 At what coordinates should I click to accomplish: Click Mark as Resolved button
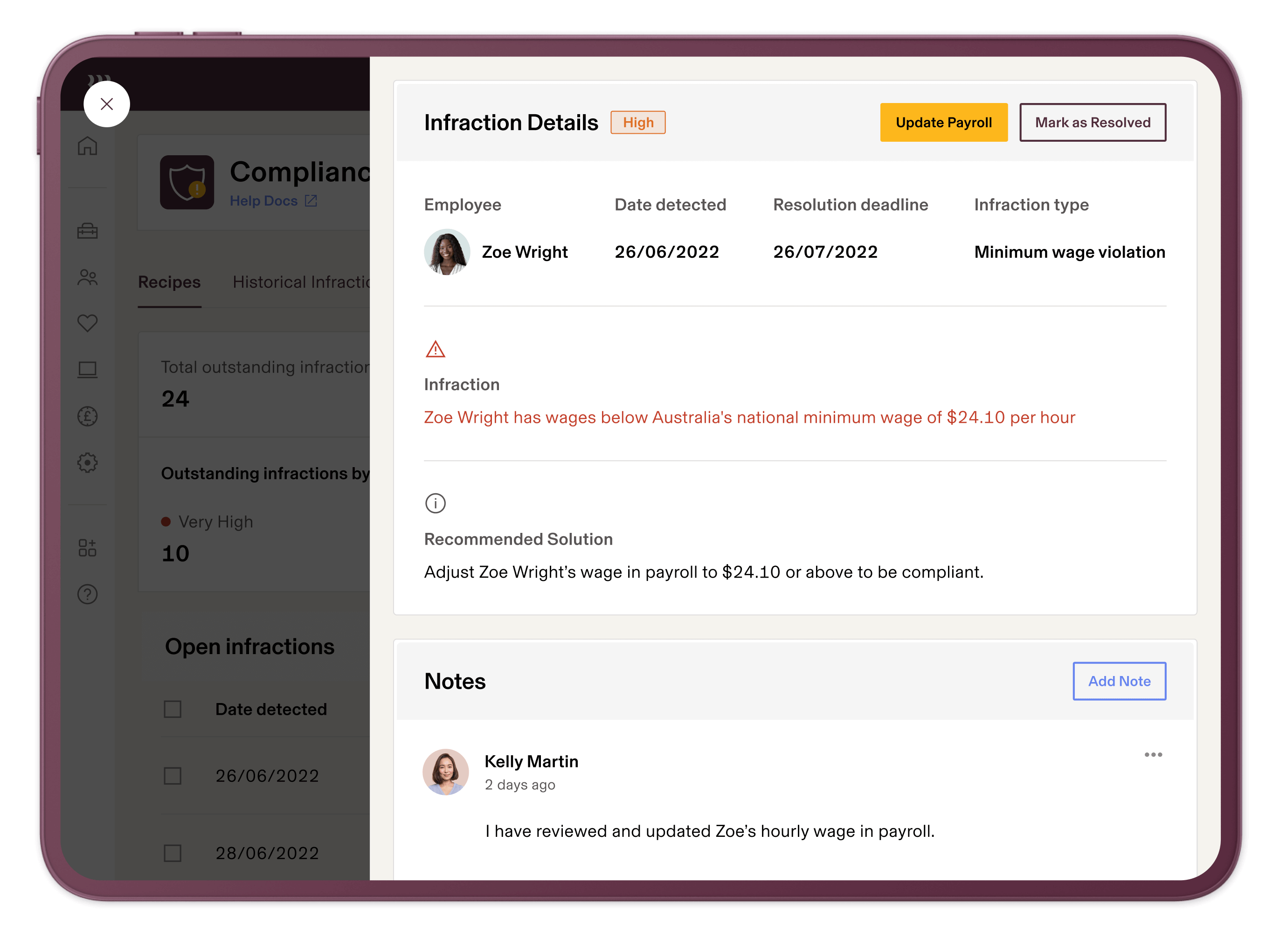click(x=1092, y=122)
